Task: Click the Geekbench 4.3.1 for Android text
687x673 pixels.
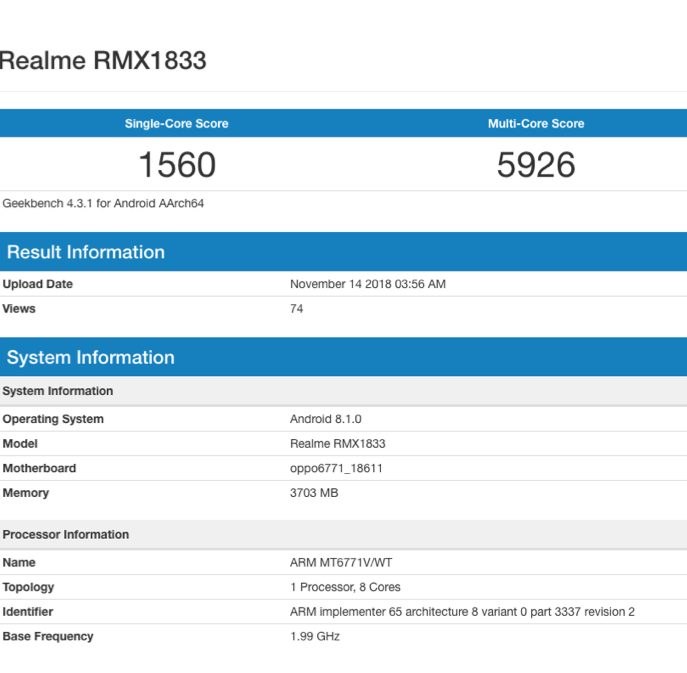Action: click(103, 203)
